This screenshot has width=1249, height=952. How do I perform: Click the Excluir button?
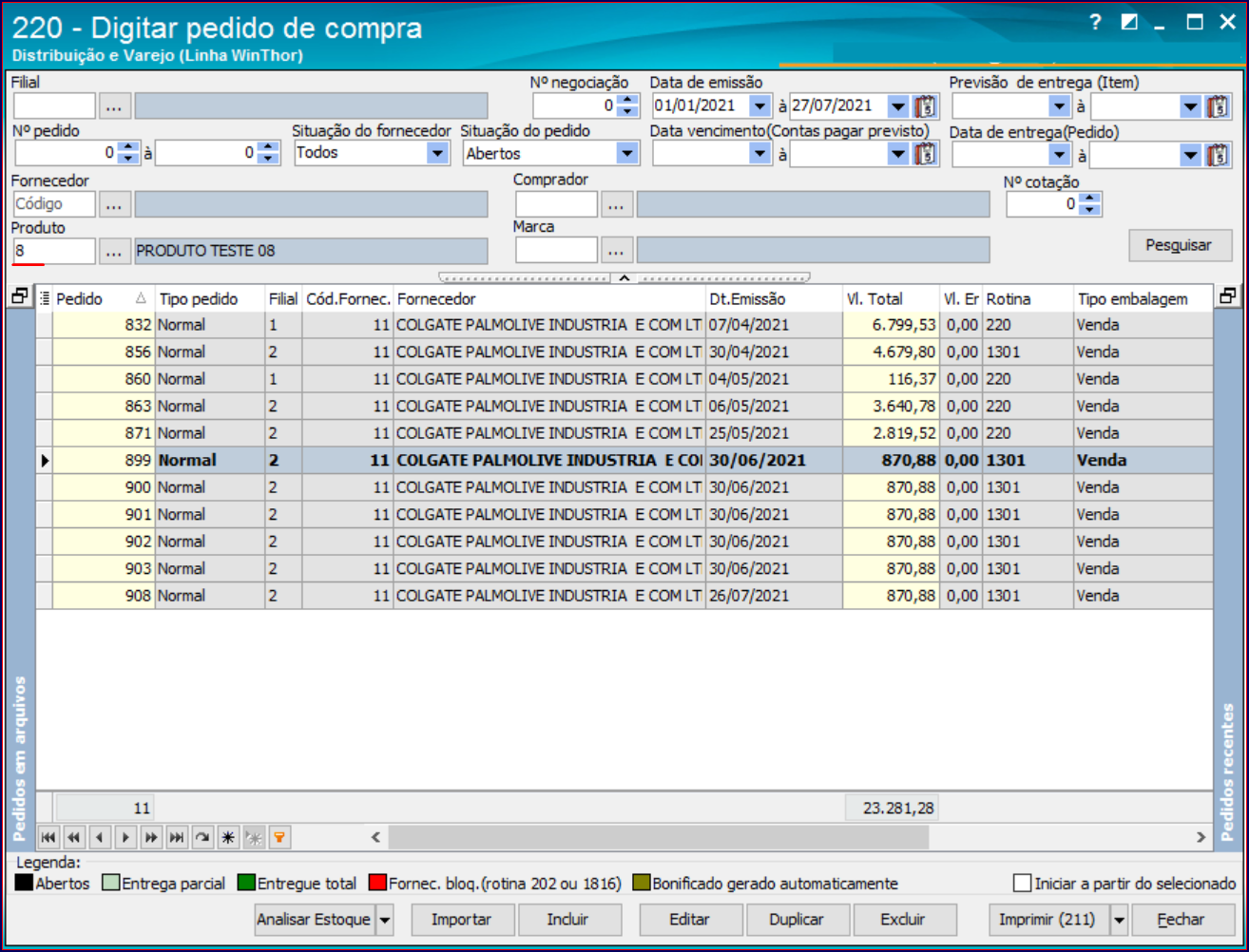(903, 920)
